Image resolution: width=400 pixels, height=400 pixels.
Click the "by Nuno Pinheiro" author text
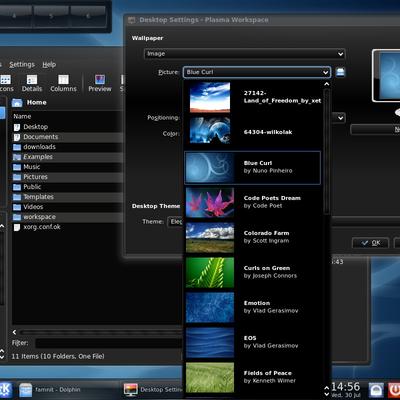pyautogui.click(x=268, y=171)
